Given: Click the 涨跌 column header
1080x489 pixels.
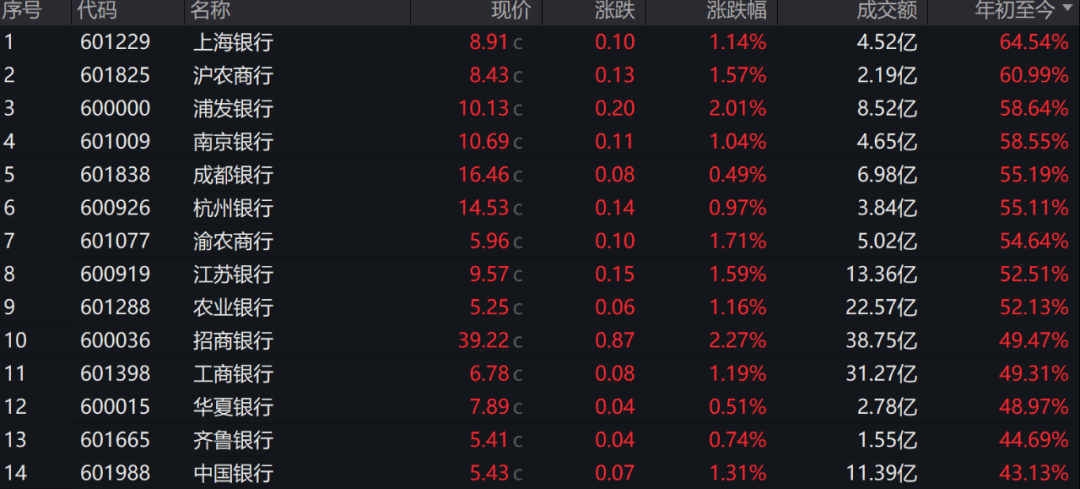Looking at the screenshot, I should coord(615,12).
